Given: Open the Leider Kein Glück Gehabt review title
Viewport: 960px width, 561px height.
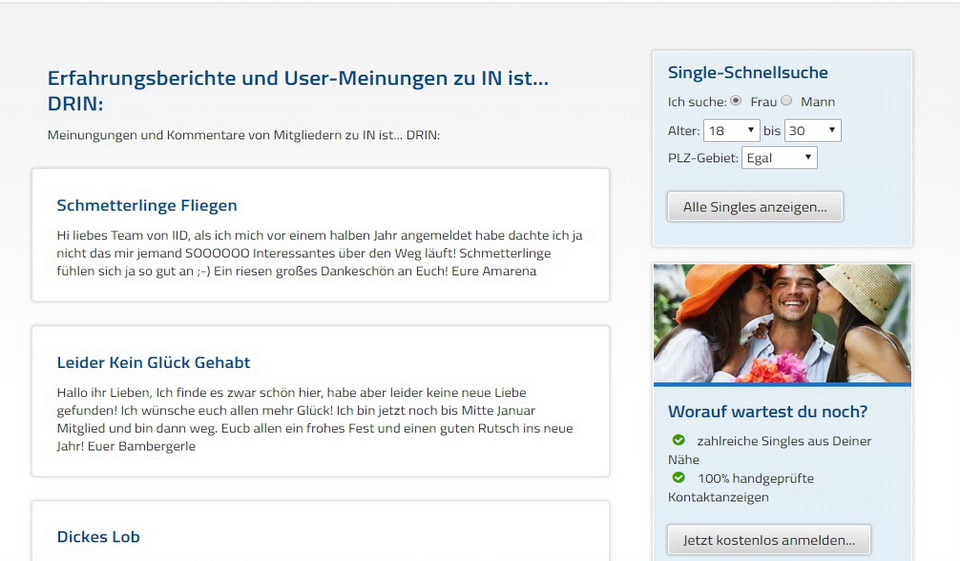Looking at the screenshot, I should pos(154,363).
